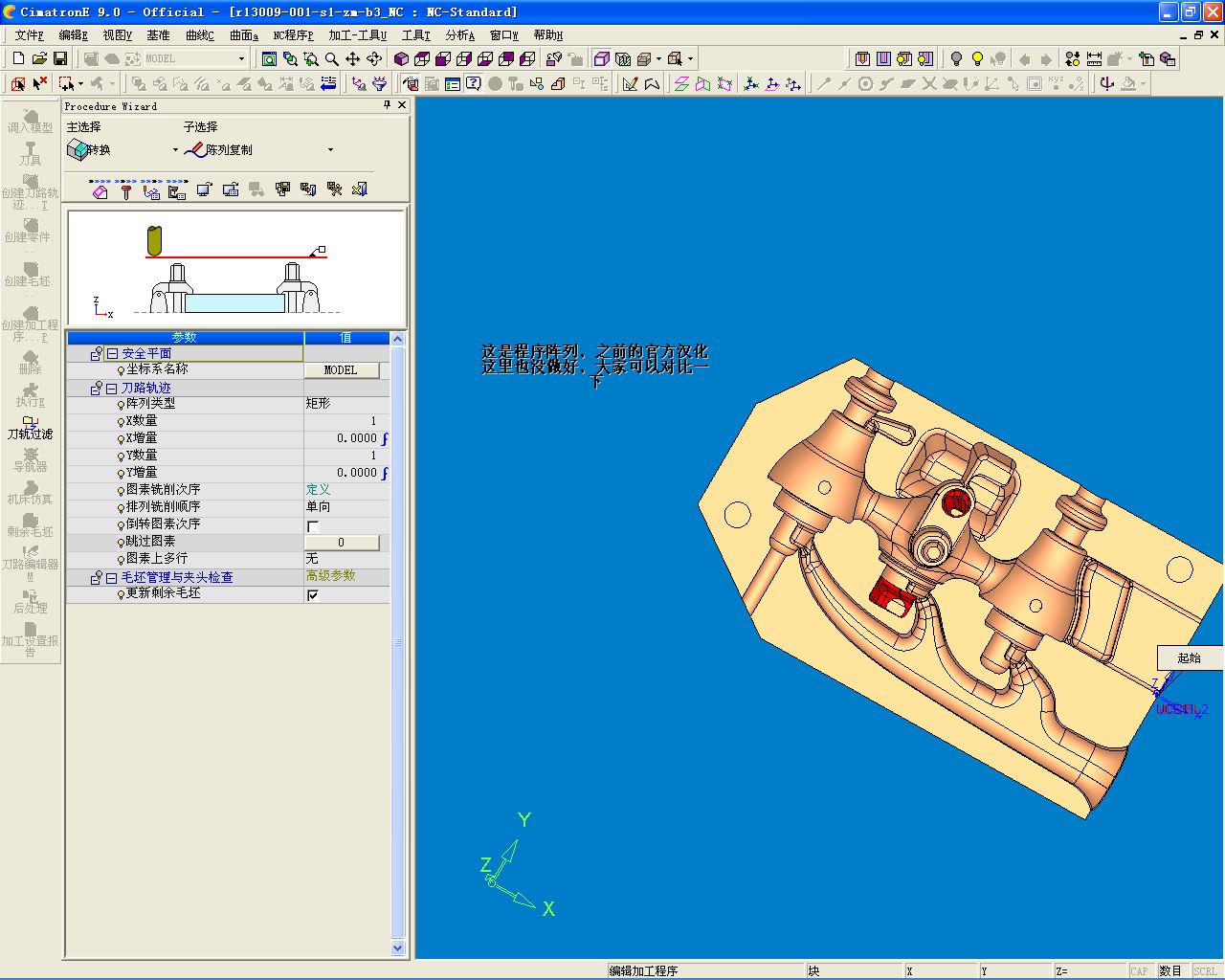Viewport: 1225px width, 980px height.
Task: Click the pink eraser icon in Procedure Wizard
Action: pyautogui.click(x=100, y=190)
